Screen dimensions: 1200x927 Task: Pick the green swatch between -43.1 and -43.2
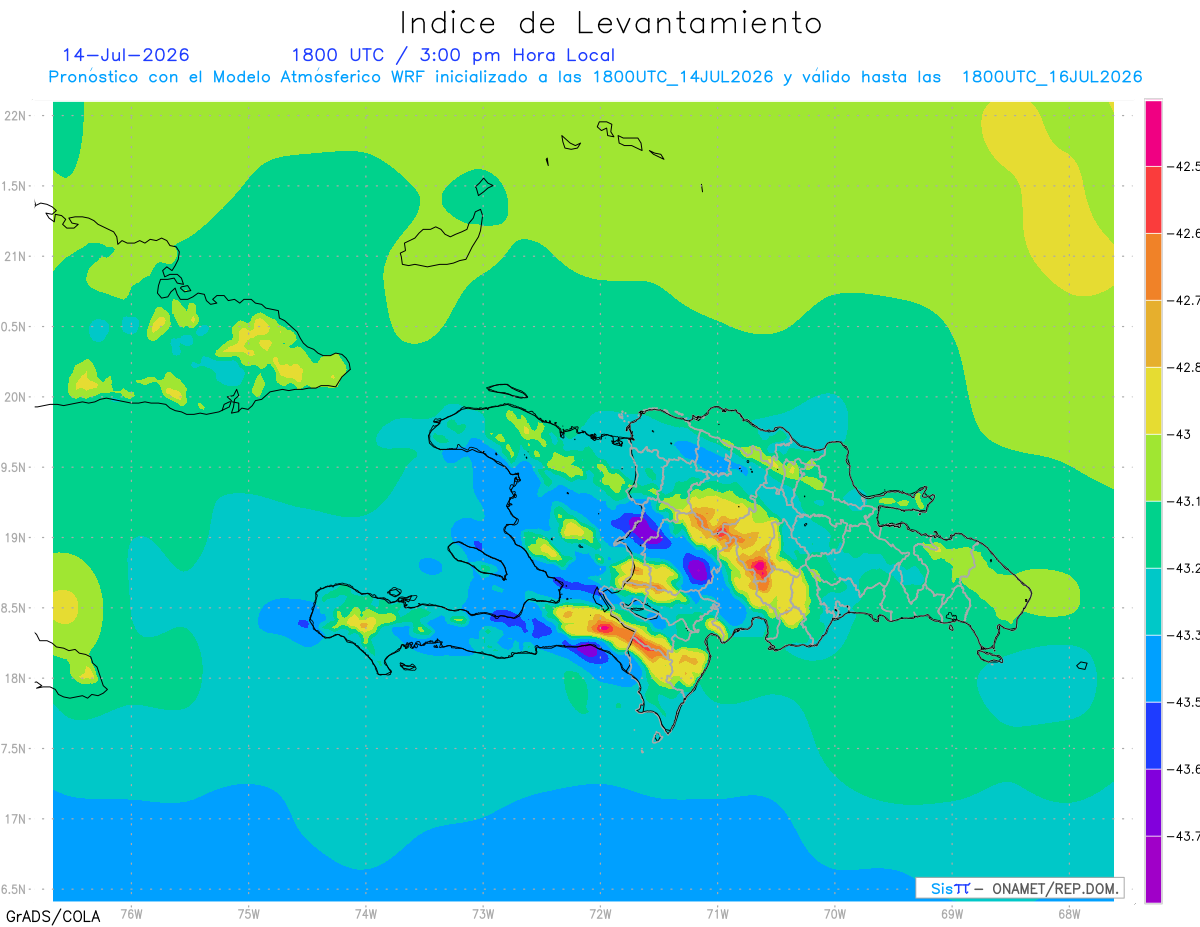(x=1153, y=534)
